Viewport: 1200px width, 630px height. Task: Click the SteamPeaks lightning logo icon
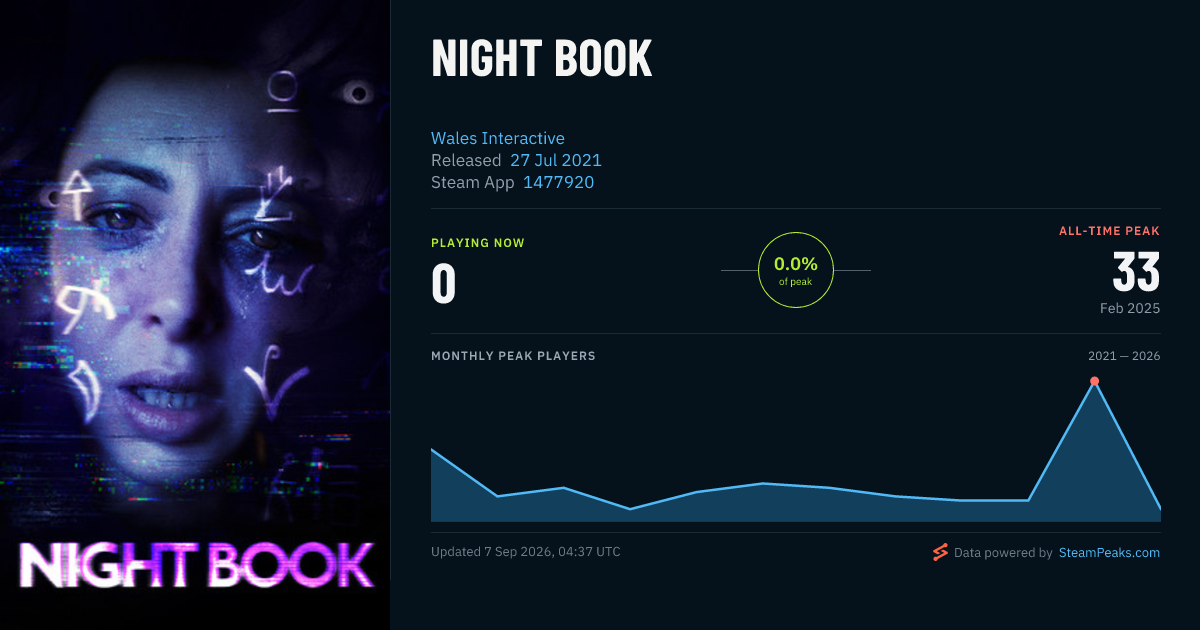(940, 552)
